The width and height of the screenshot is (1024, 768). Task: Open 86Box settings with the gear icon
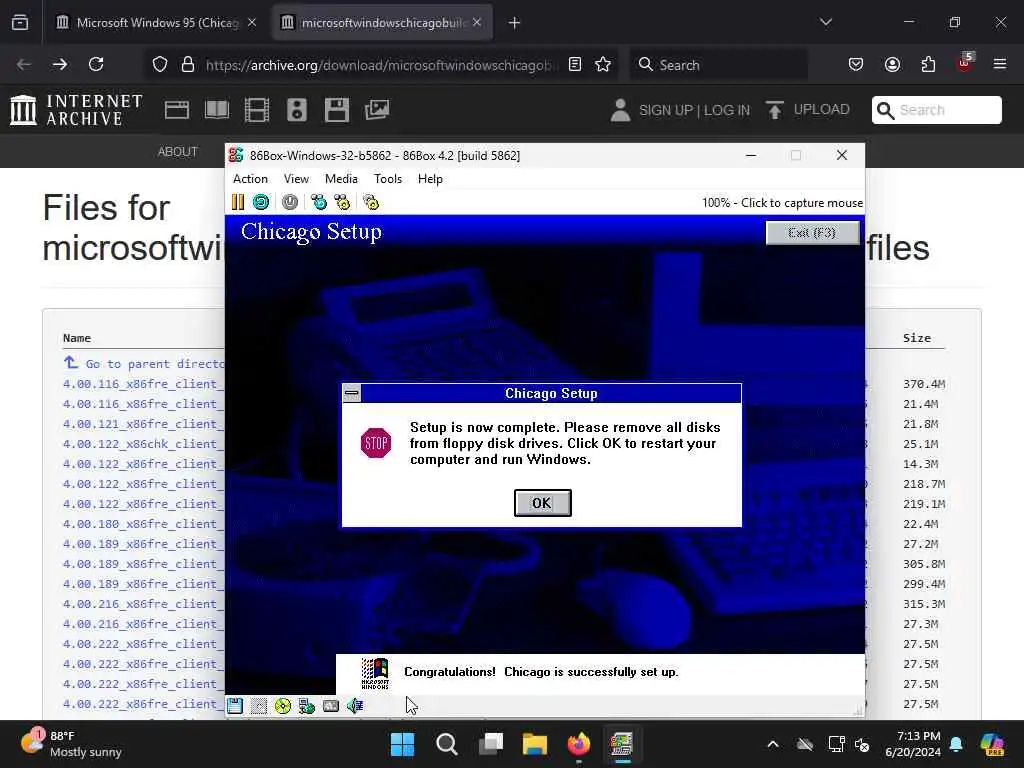coord(371,202)
